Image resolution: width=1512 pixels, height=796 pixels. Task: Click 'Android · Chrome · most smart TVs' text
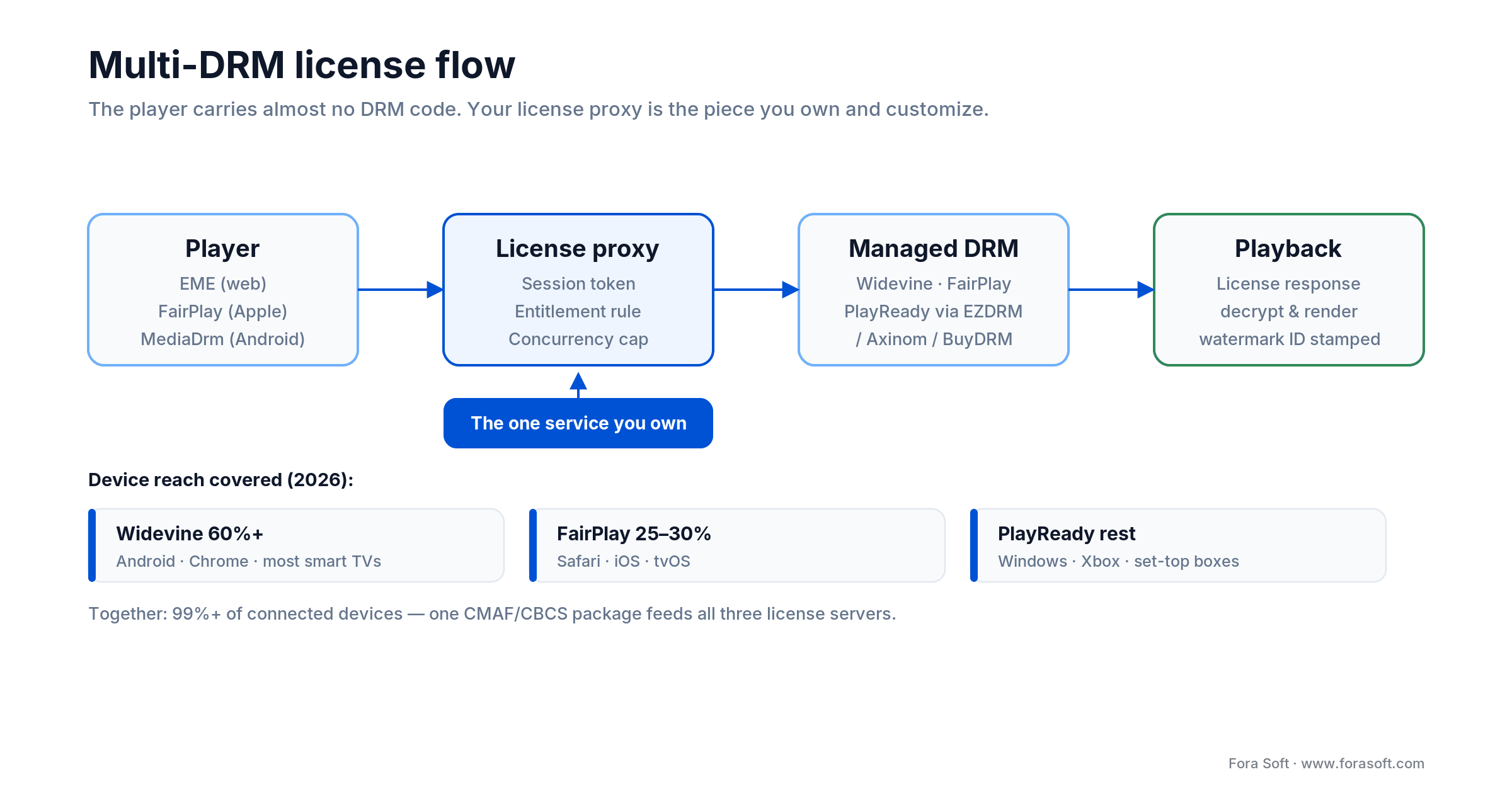tap(249, 561)
